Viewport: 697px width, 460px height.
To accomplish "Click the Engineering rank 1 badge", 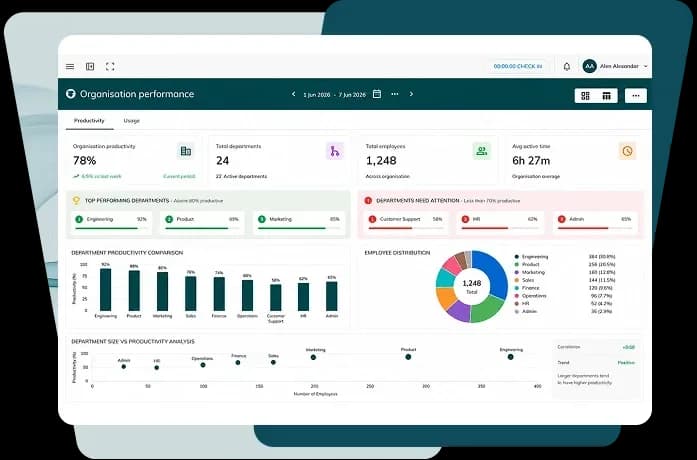I will pyautogui.click(x=79, y=219).
